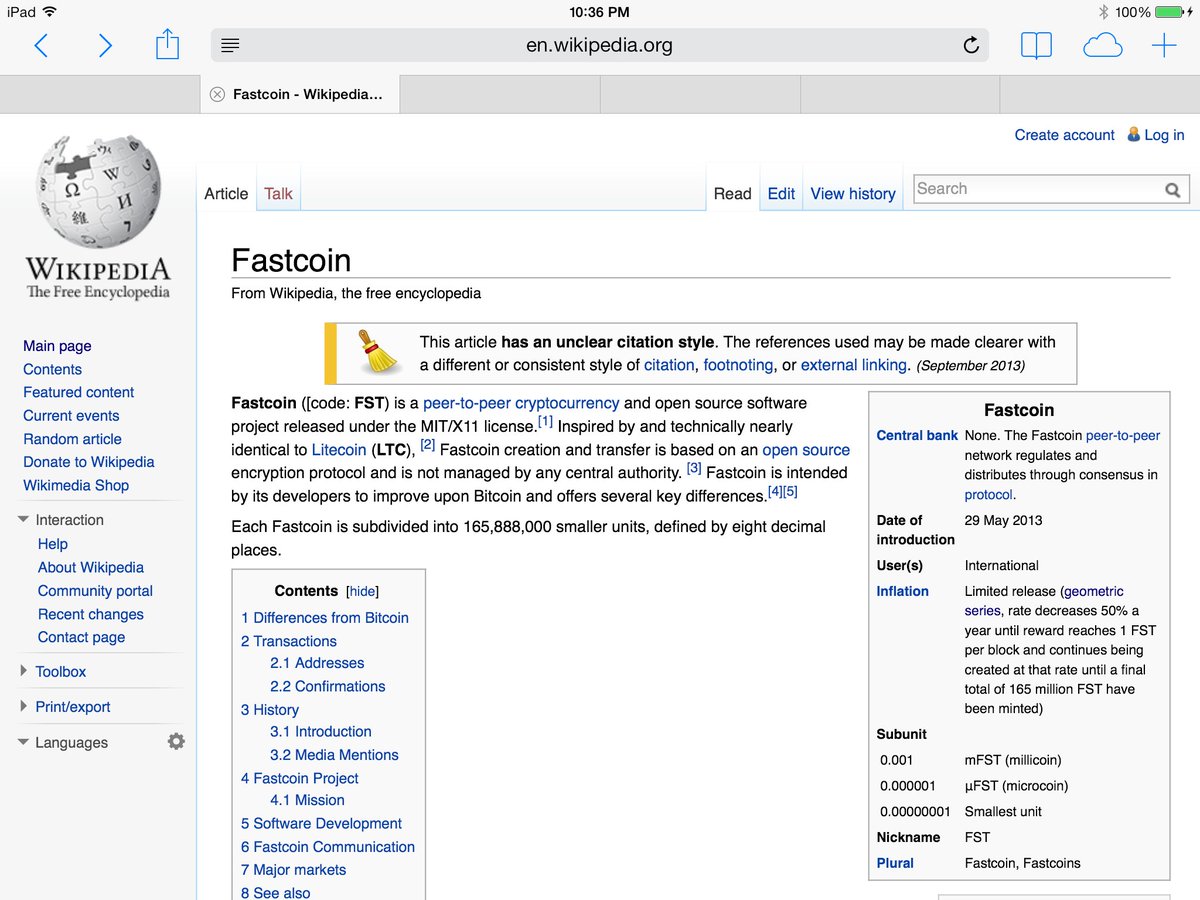Close the Fastcoin tab with X icon

pos(217,94)
